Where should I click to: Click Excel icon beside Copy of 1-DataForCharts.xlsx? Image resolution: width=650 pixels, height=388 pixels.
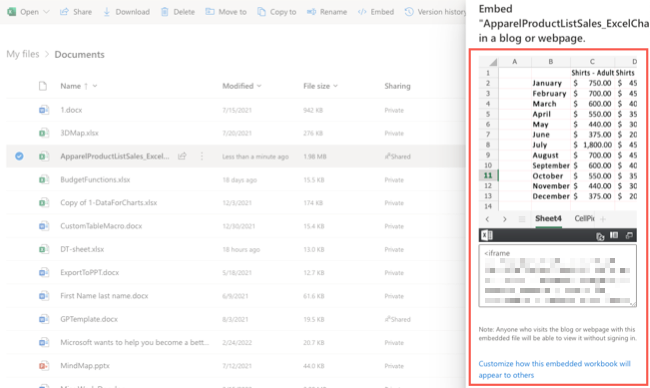tap(44, 203)
